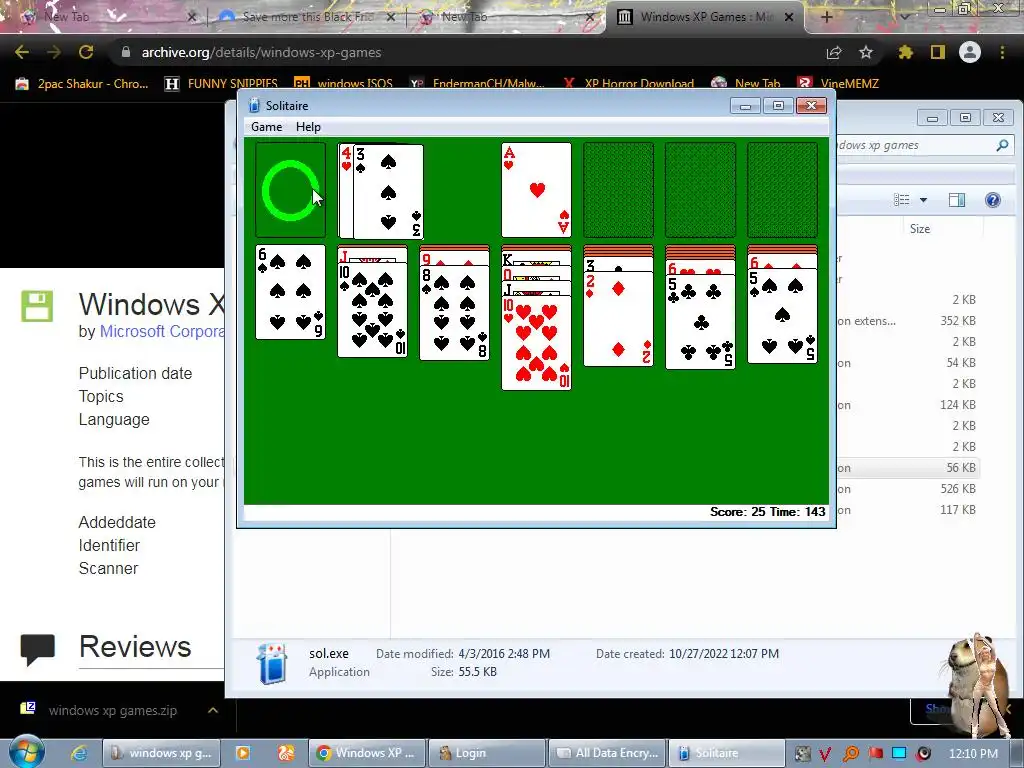Share this page icon in Chrome
The width and height of the screenshot is (1024, 768).
(x=834, y=52)
